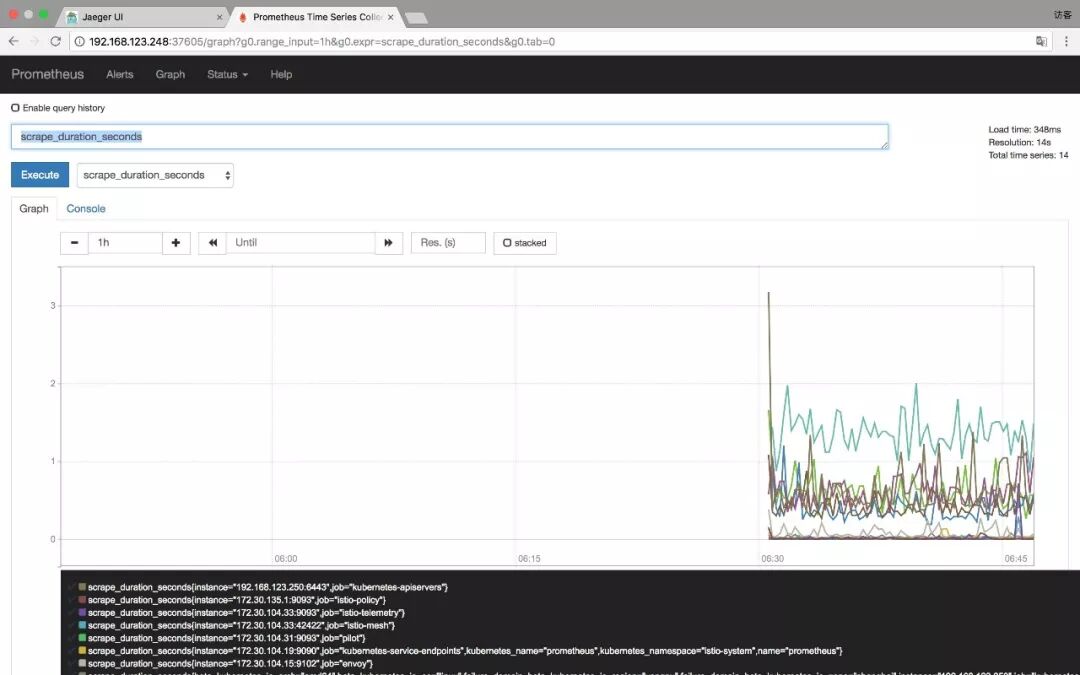The height and width of the screenshot is (675, 1080).
Task: Toggle the istio-policy series color swatch
Action: pos(82,600)
